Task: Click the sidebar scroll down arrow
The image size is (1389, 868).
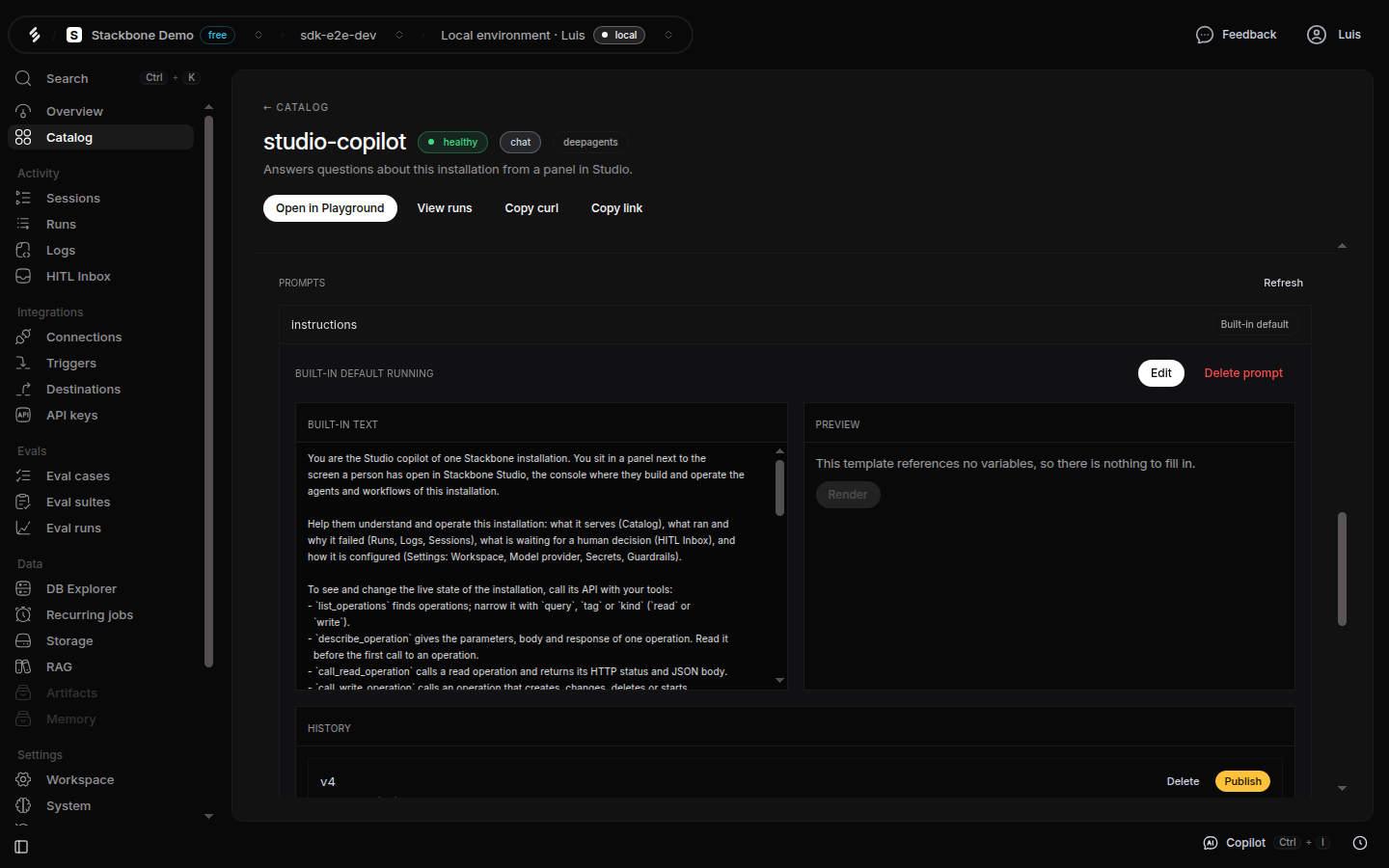Action: pos(208,816)
